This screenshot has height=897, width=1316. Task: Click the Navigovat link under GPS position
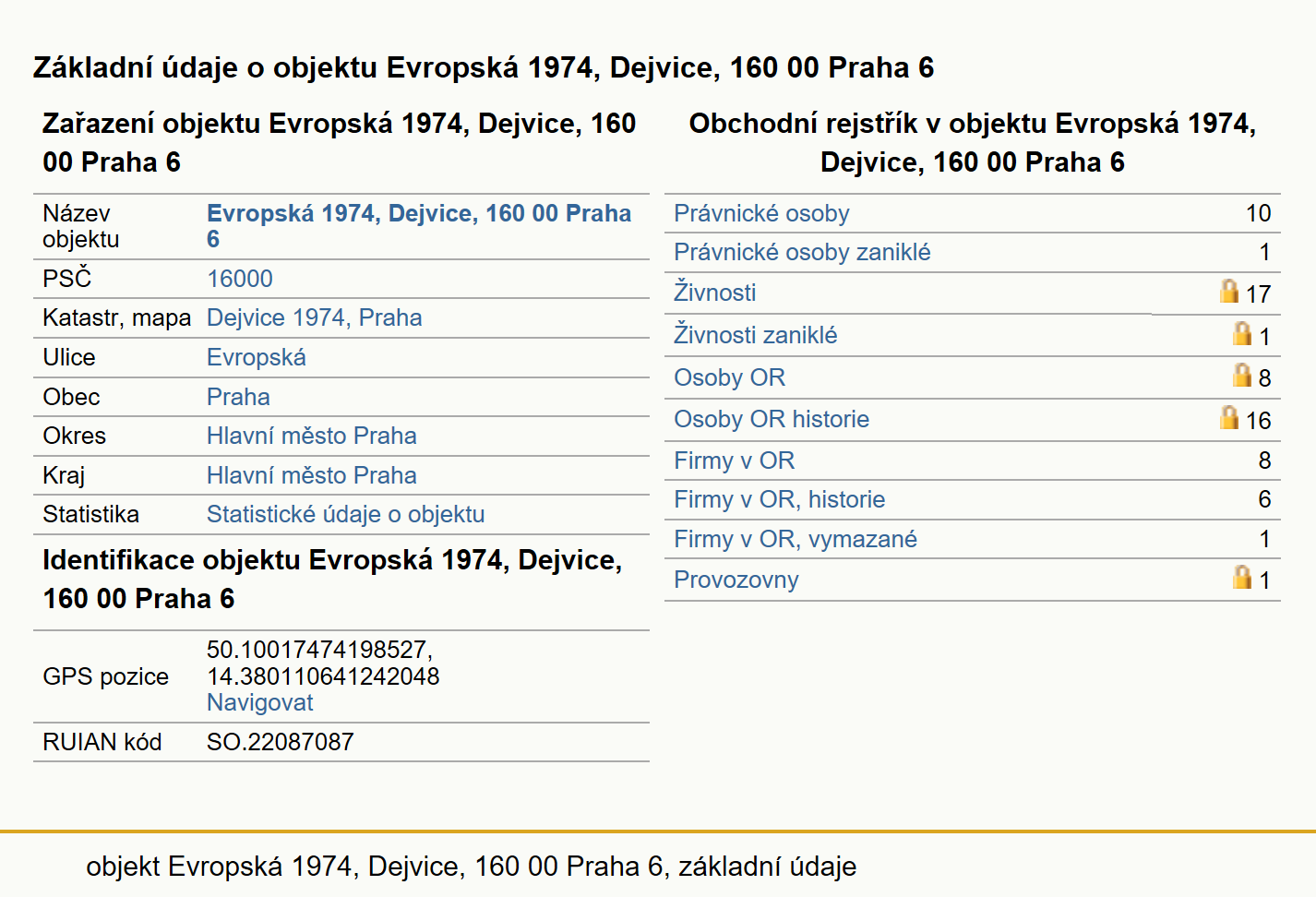259,702
